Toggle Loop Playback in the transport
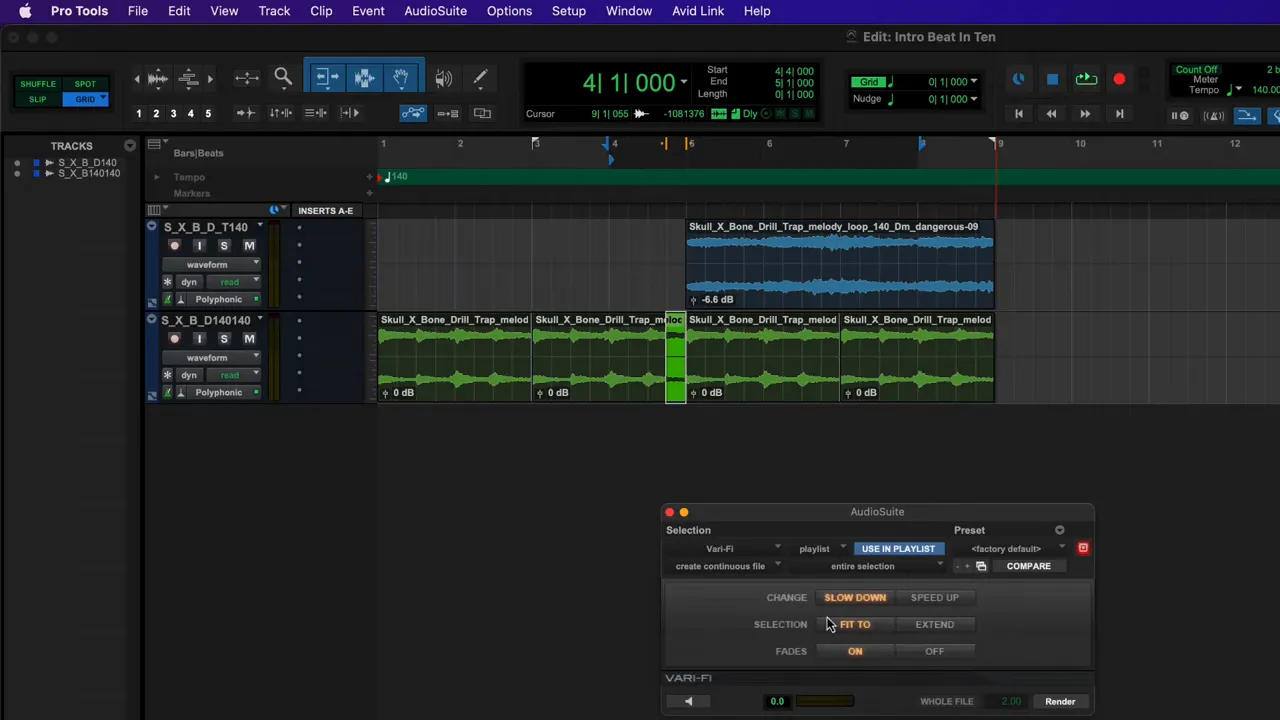This screenshot has width=1280, height=720. click(1086, 79)
